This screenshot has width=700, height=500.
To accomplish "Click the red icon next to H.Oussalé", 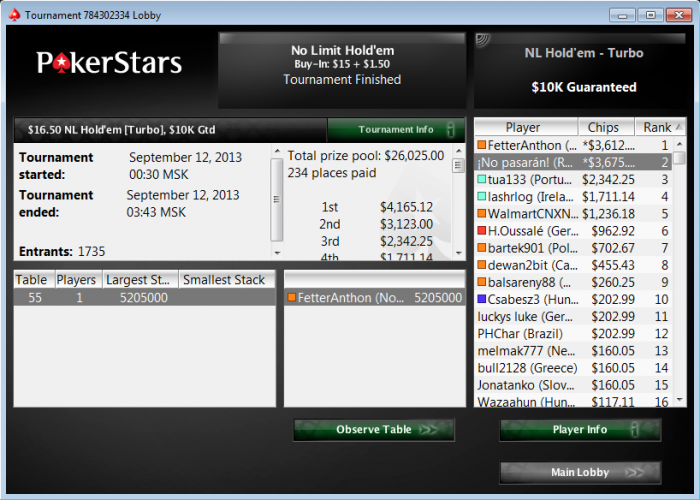I will [x=482, y=230].
